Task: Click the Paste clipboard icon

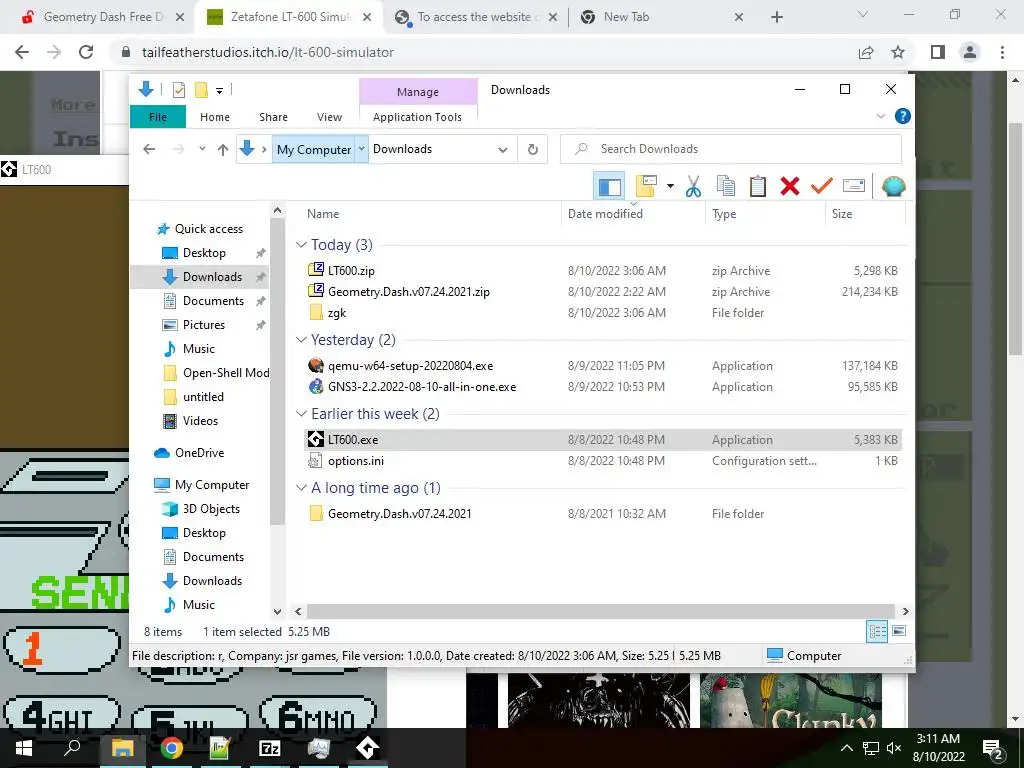Action: click(x=758, y=187)
